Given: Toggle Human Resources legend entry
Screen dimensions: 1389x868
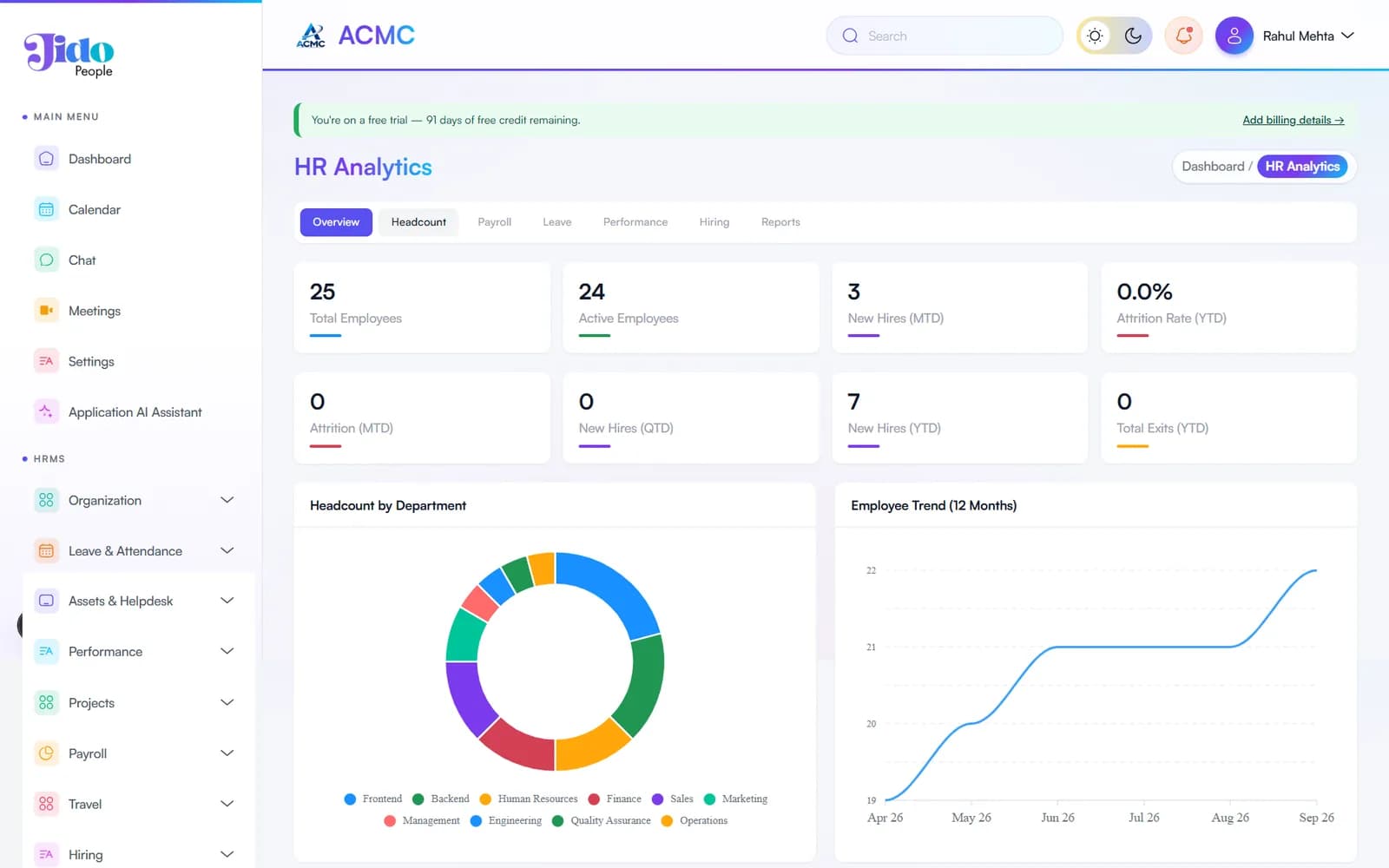Looking at the screenshot, I should (528, 799).
